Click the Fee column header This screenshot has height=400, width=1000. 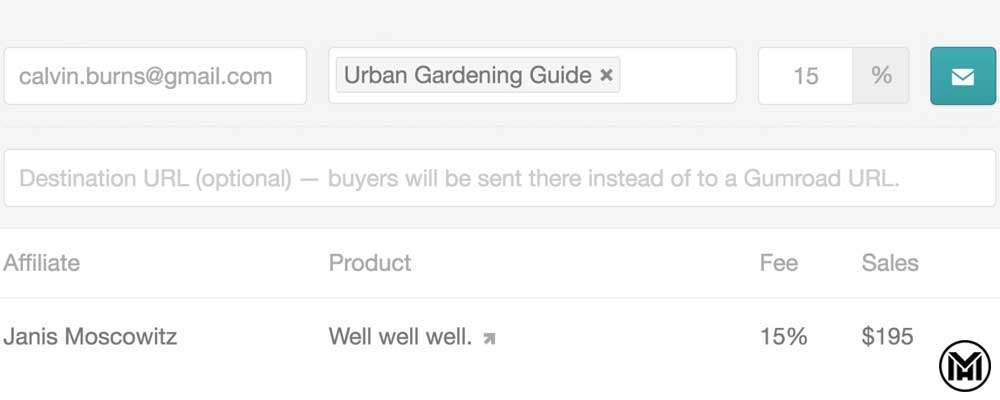[779, 263]
